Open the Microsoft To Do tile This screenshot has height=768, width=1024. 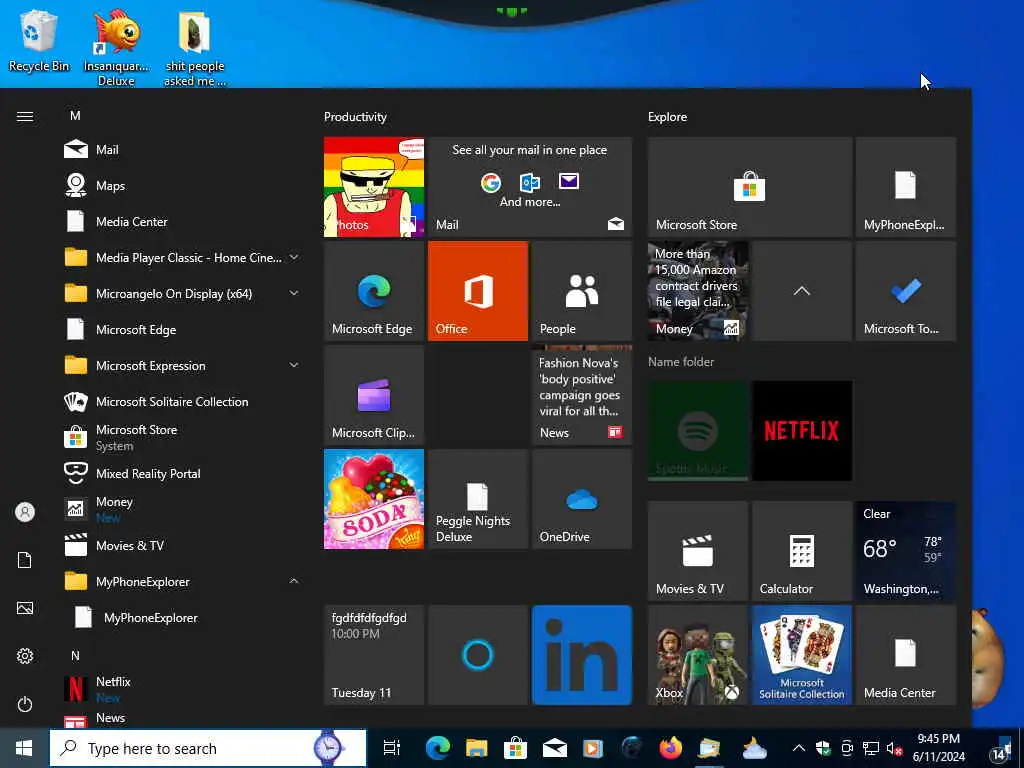pos(906,291)
